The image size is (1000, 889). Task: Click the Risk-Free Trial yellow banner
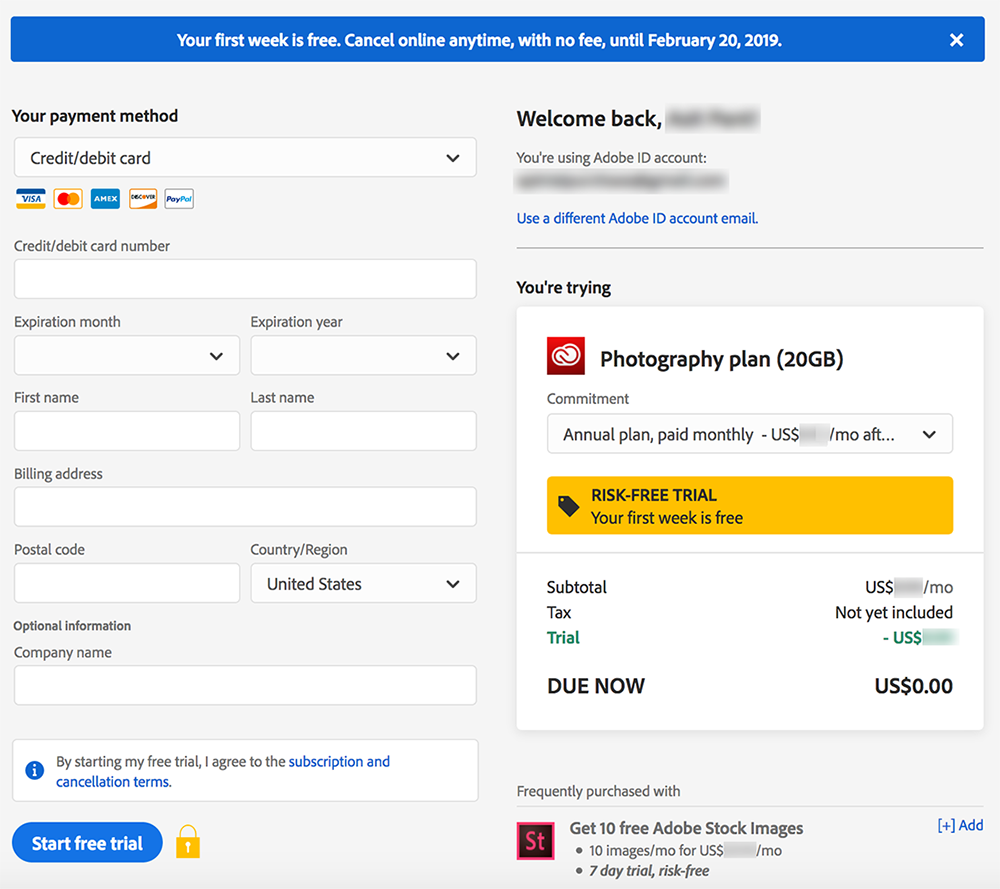[x=750, y=505]
